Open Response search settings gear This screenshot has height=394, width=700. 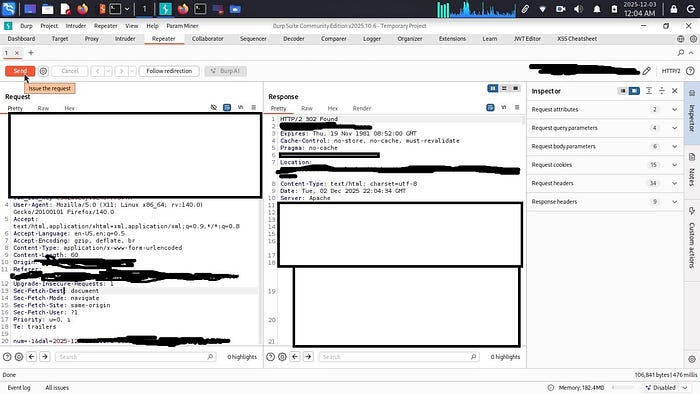tap(282, 357)
